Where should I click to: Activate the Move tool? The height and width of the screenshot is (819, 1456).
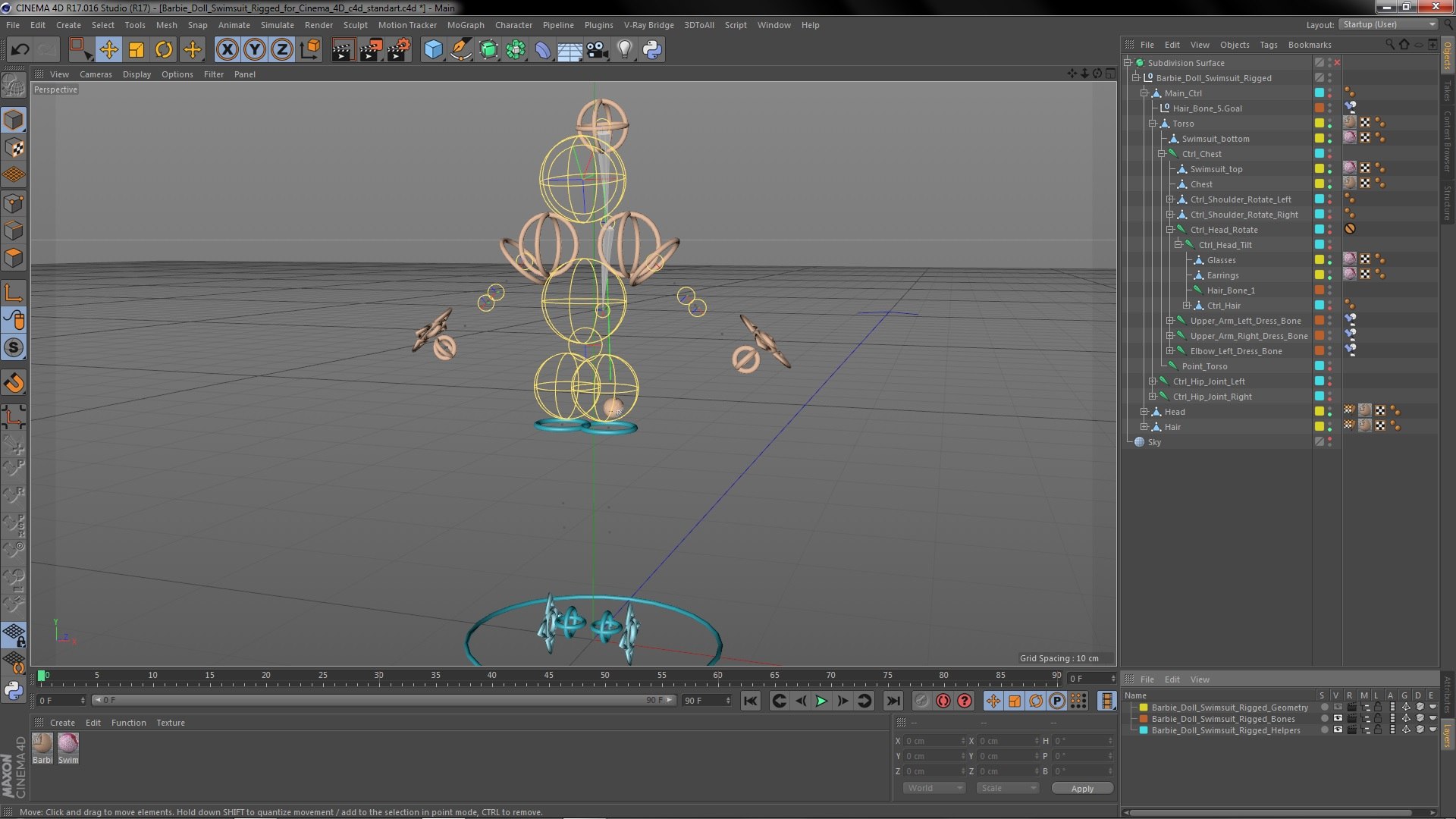tap(108, 50)
